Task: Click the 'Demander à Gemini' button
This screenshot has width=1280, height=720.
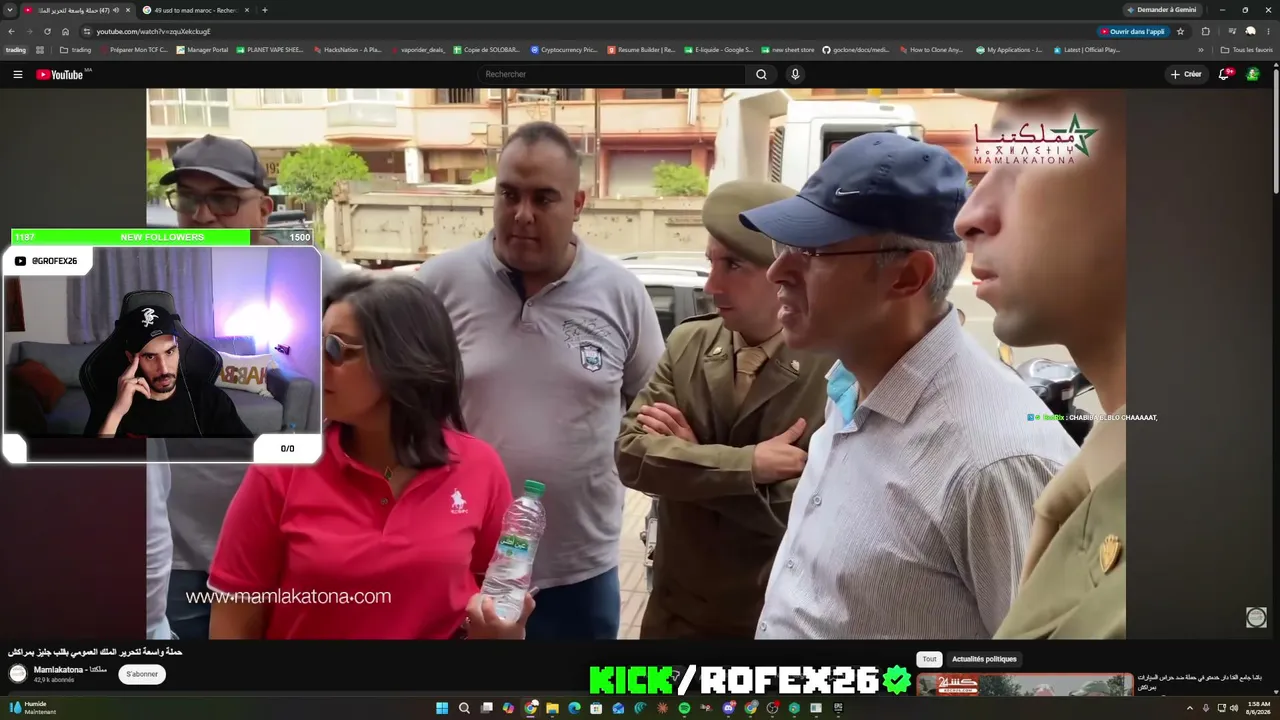Action: point(1161,10)
